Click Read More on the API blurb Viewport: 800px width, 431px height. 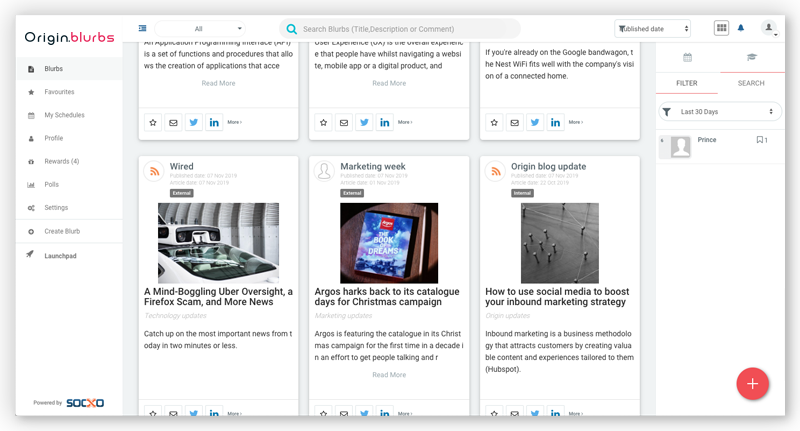point(218,83)
